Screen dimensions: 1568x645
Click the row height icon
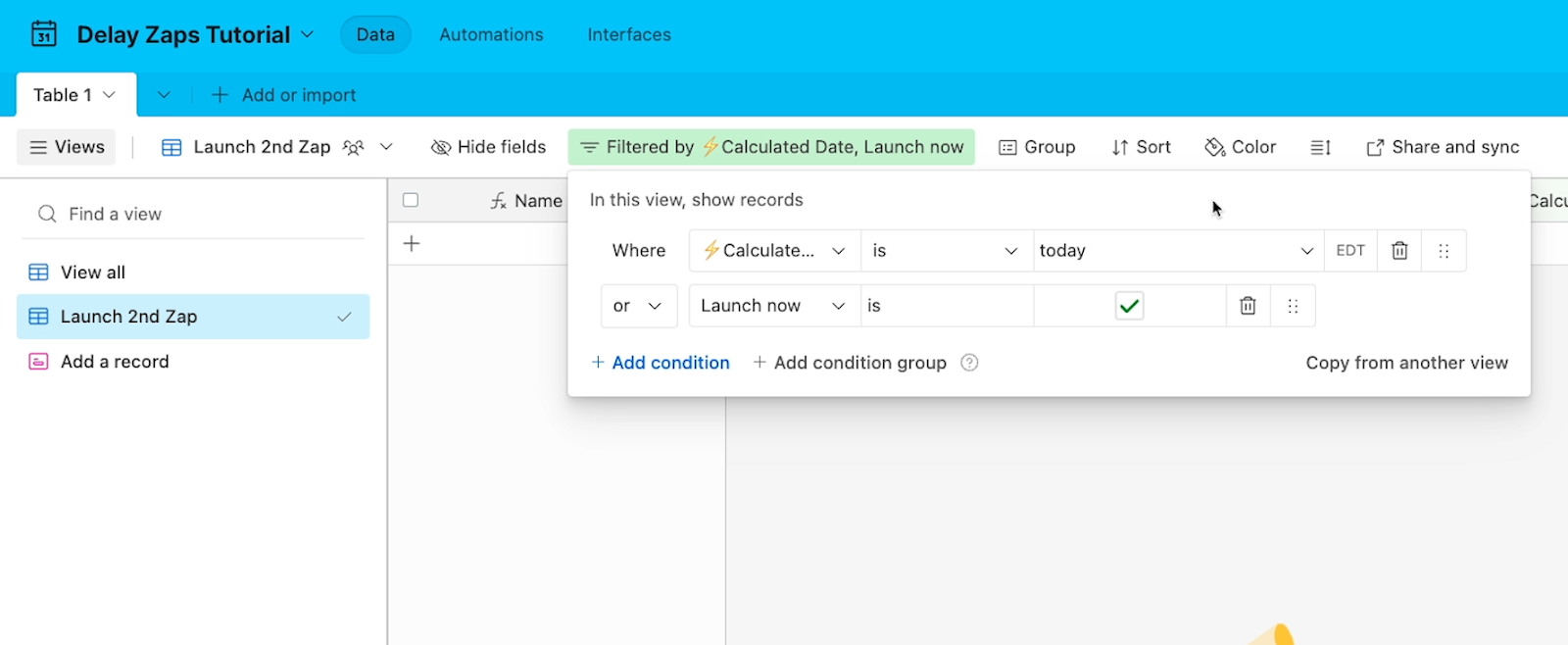click(1320, 147)
